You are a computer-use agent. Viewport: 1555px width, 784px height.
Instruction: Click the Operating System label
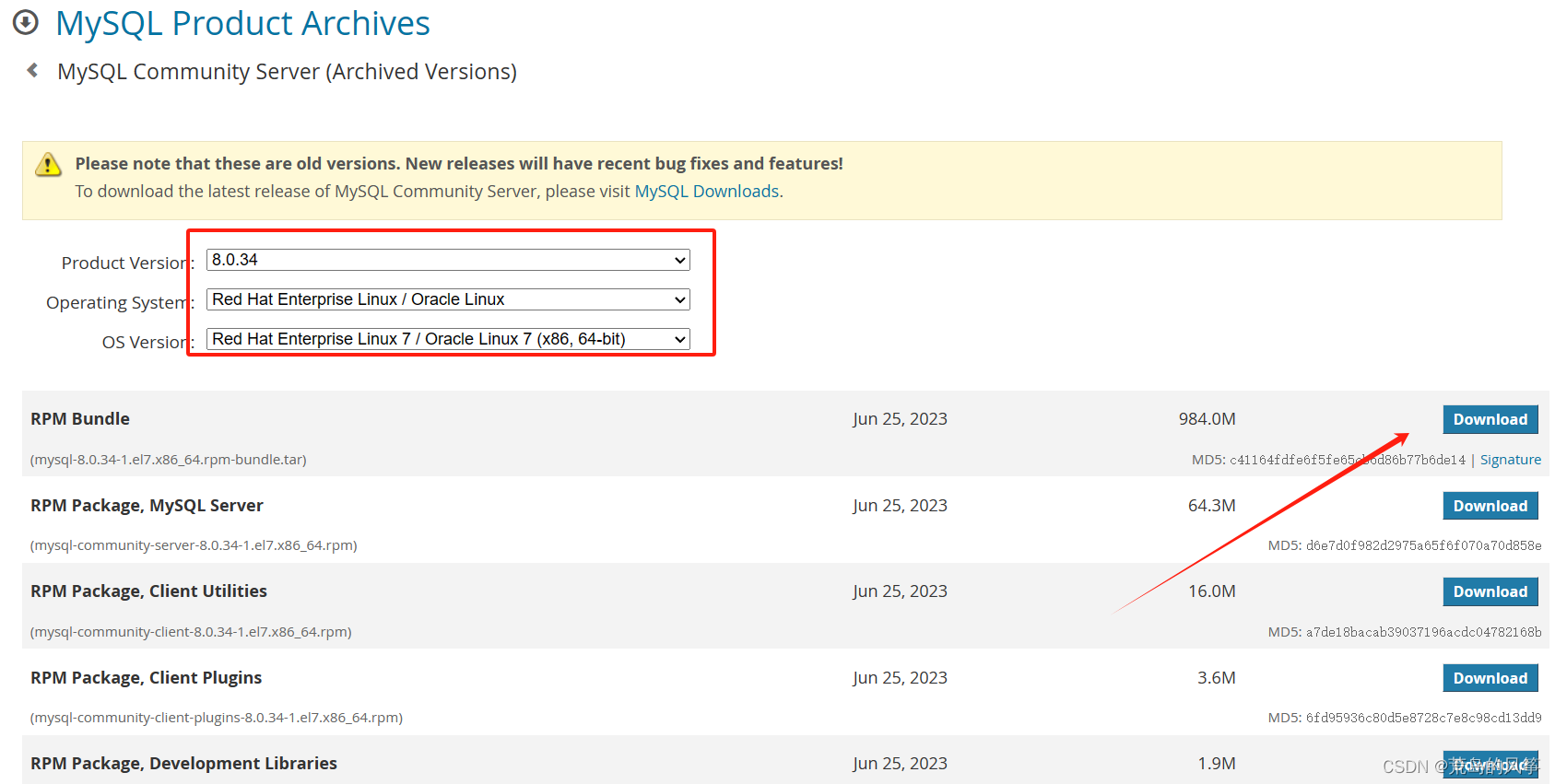(x=120, y=302)
